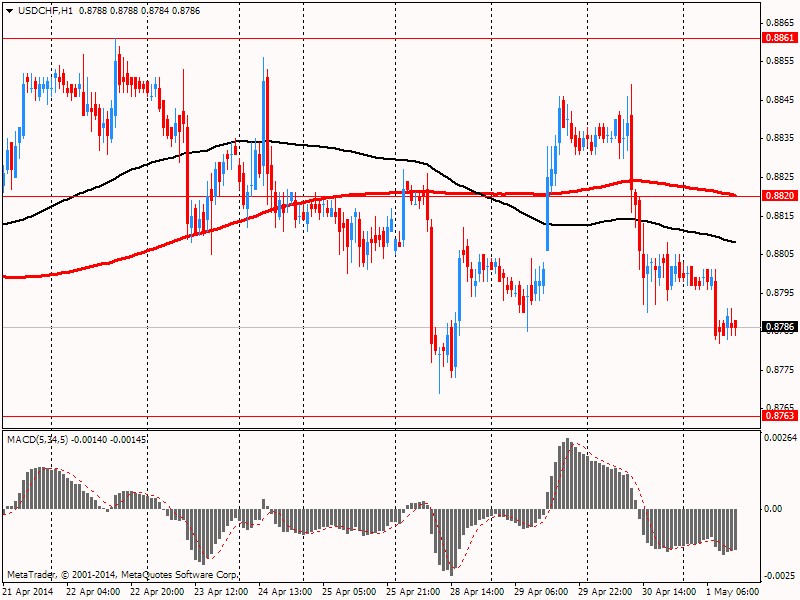Click the 30 Apr 14:00 time label
800x600 pixels.
coord(669,592)
